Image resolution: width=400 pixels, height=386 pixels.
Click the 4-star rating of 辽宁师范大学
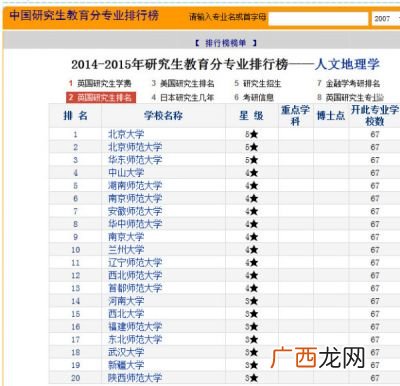point(252,263)
